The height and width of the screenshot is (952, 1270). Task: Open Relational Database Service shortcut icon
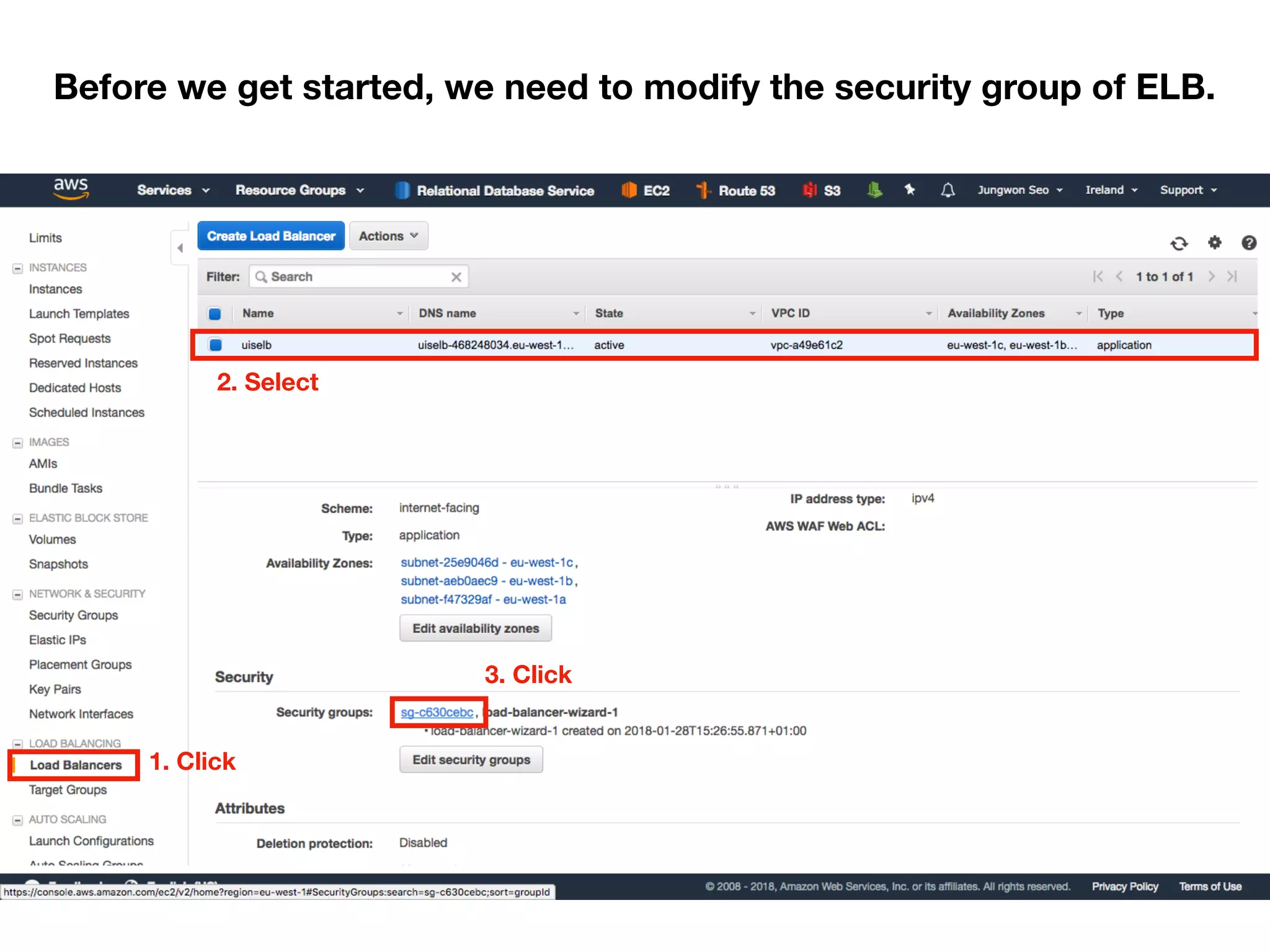coord(402,190)
